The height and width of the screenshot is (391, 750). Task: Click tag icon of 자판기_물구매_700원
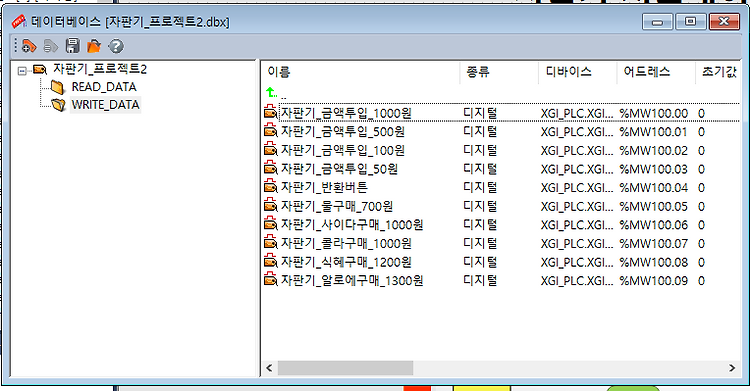pos(271,205)
